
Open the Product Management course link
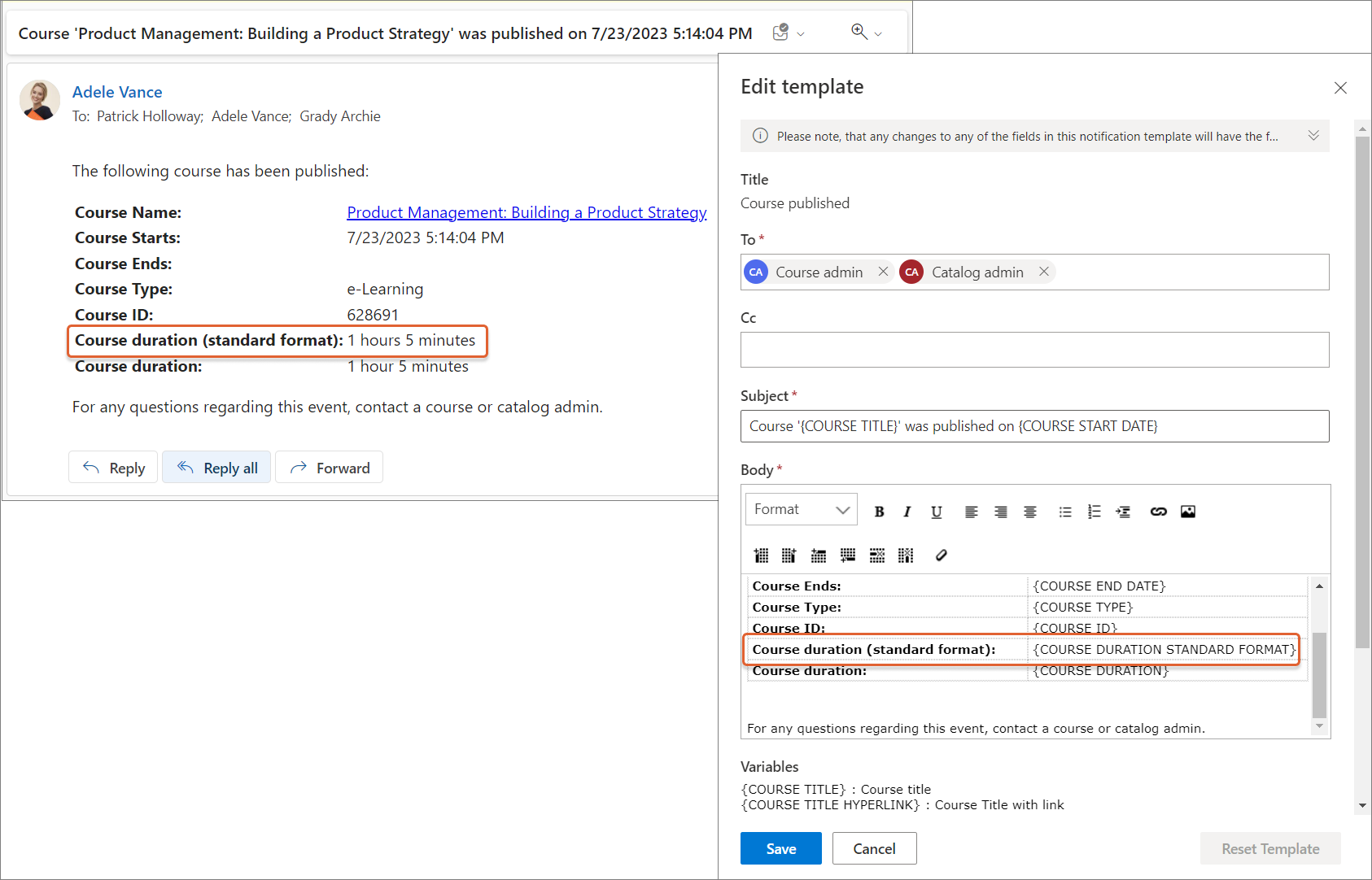pyautogui.click(x=527, y=212)
